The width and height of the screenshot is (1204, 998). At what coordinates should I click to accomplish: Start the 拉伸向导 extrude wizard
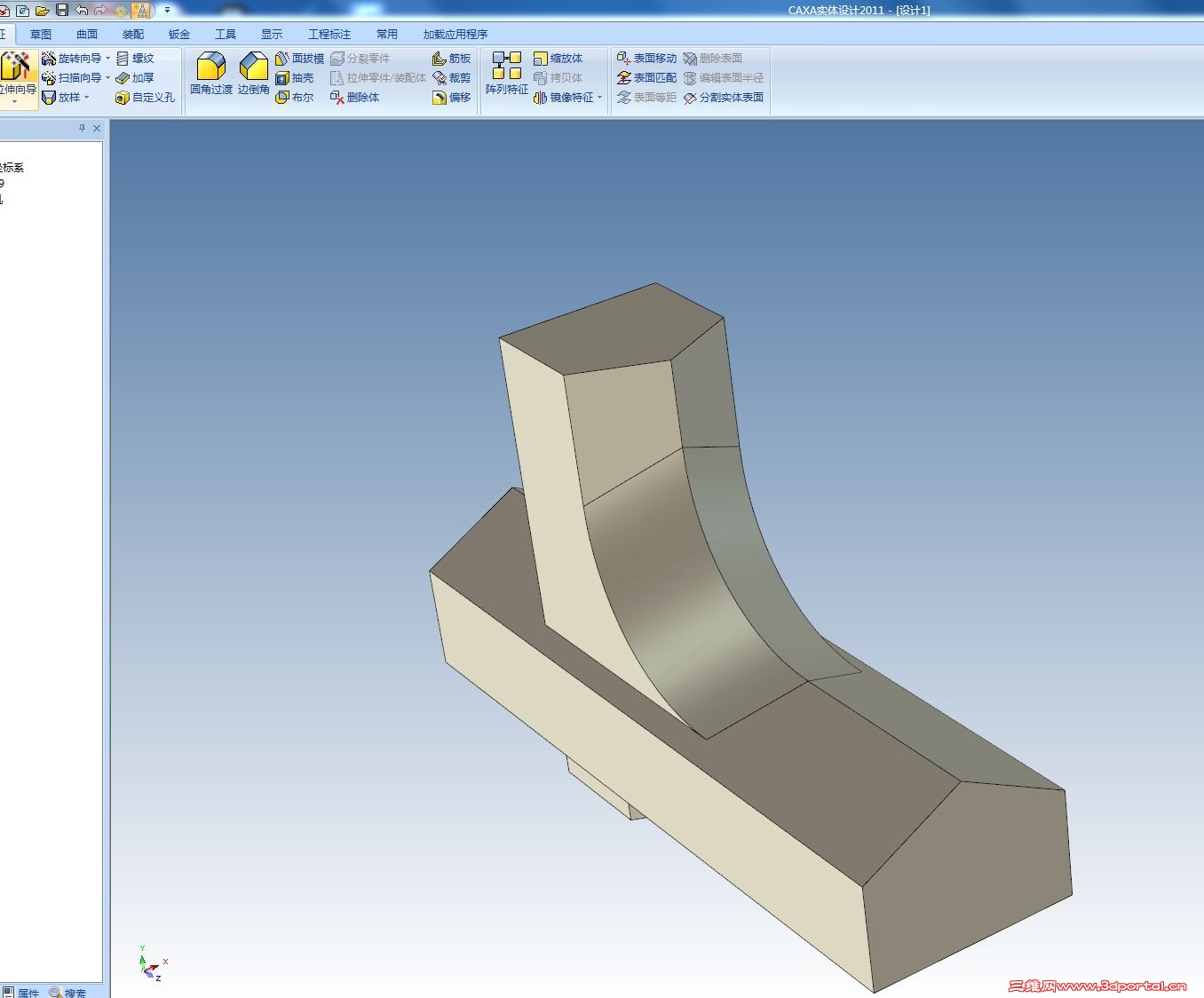click(17, 73)
